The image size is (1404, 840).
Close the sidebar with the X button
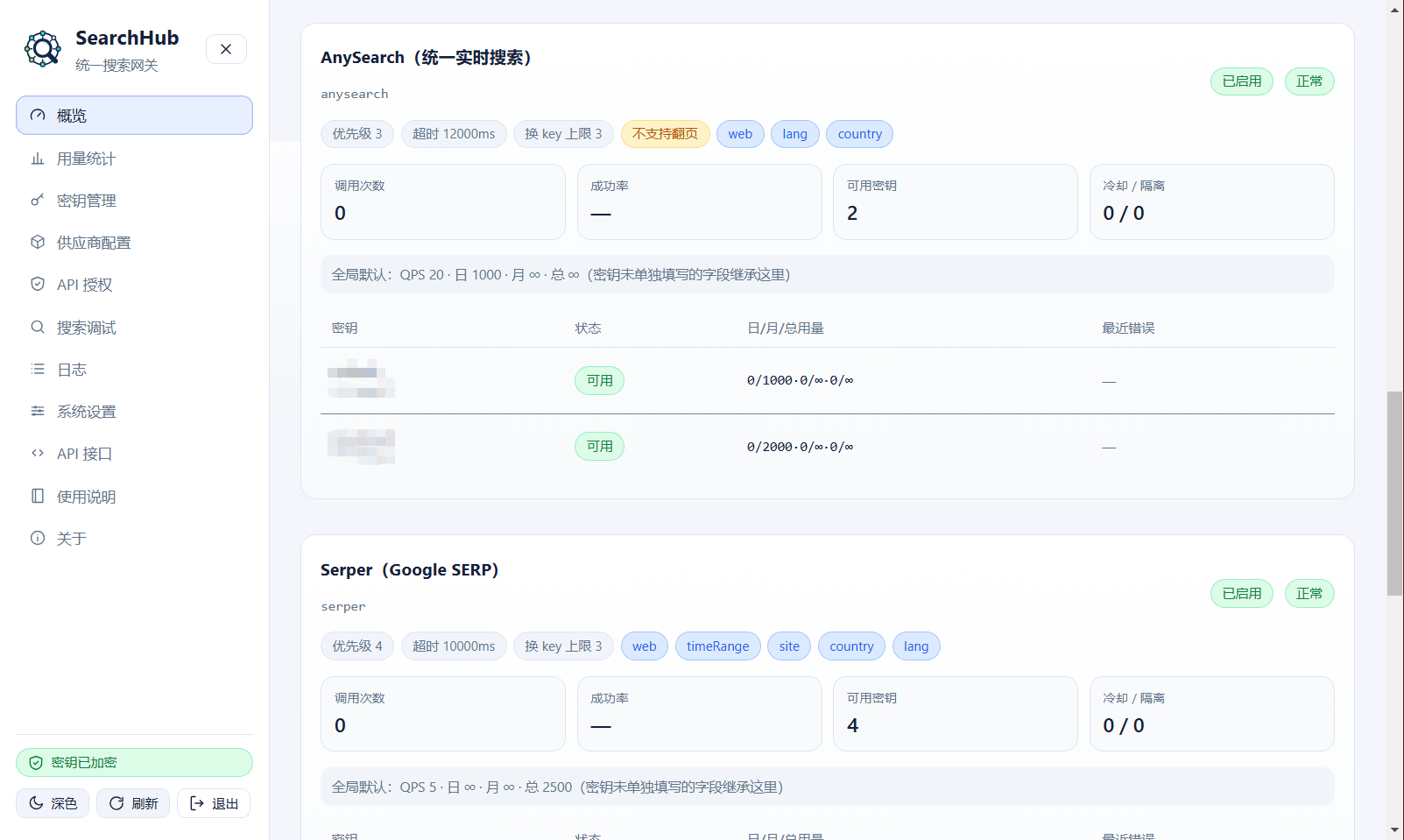pos(226,49)
